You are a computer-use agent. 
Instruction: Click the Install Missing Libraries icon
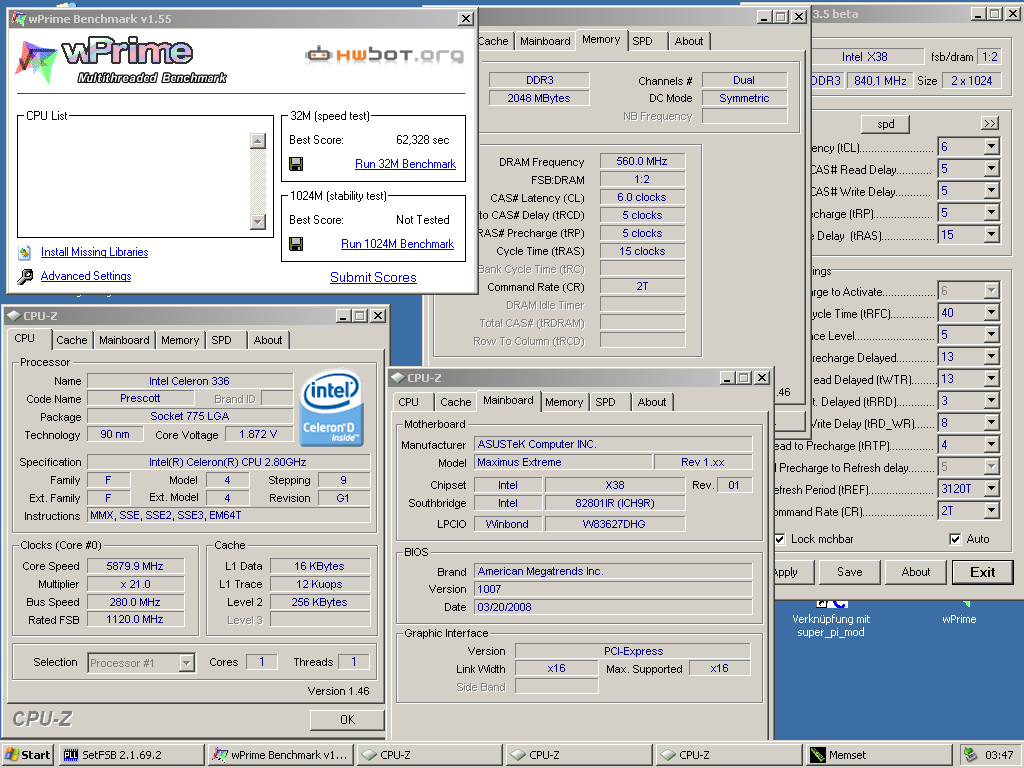point(25,252)
